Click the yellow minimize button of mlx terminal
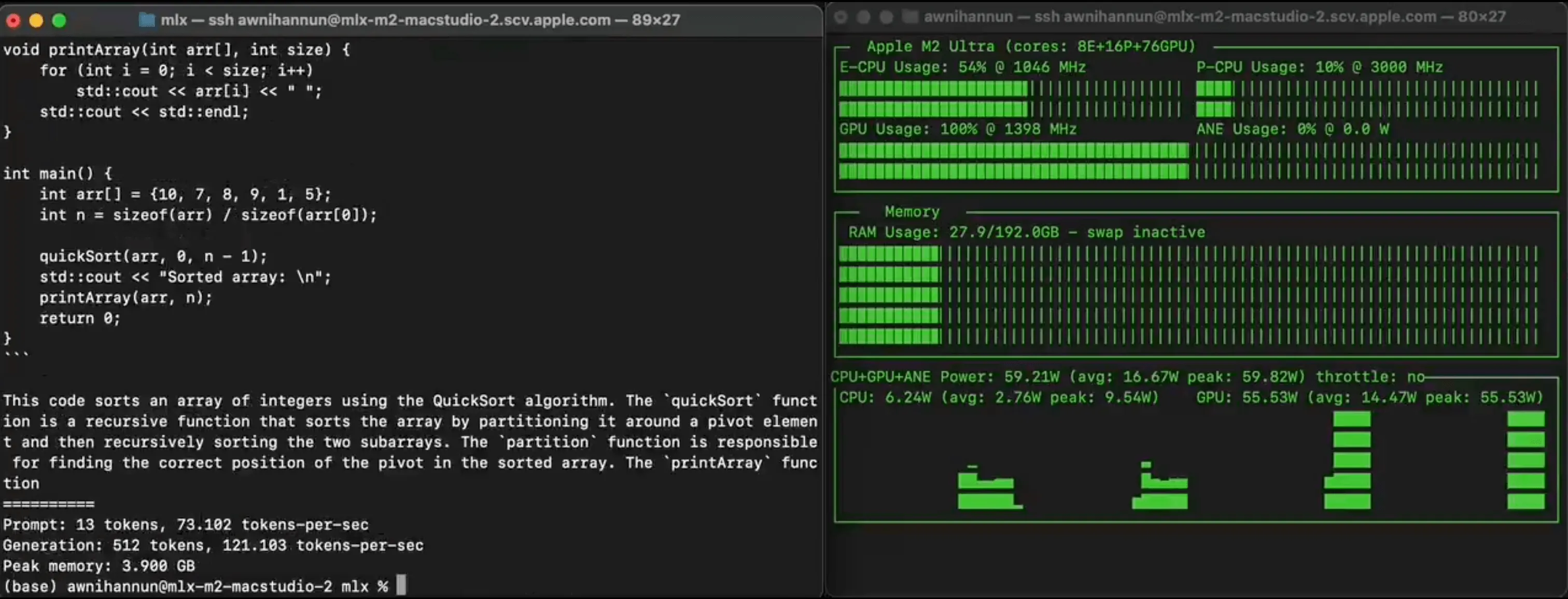1568x599 pixels. click(36, 21)
